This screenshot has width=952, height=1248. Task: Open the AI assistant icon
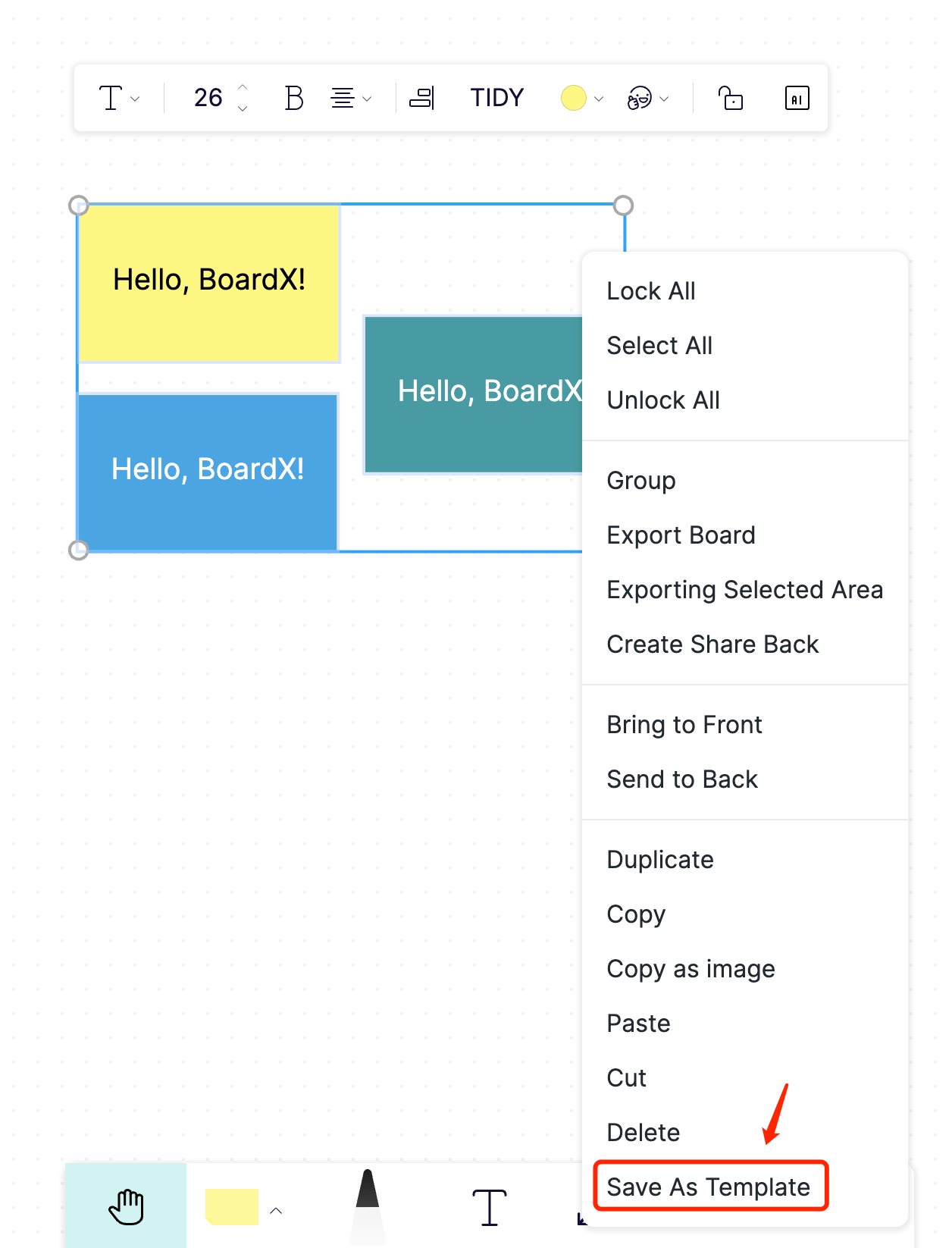pyautogui.click(x=797, y=98)
